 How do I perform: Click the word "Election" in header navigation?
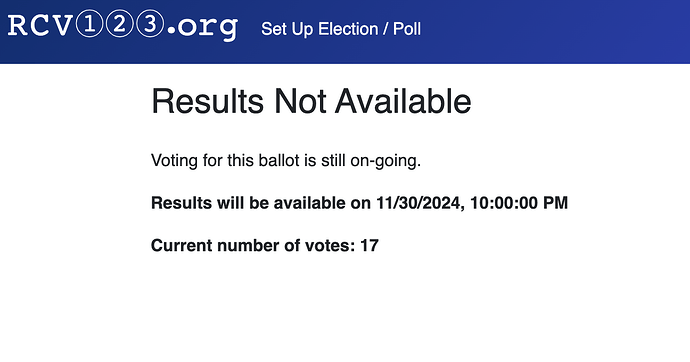pyautogui.click(x=348, y=29)
